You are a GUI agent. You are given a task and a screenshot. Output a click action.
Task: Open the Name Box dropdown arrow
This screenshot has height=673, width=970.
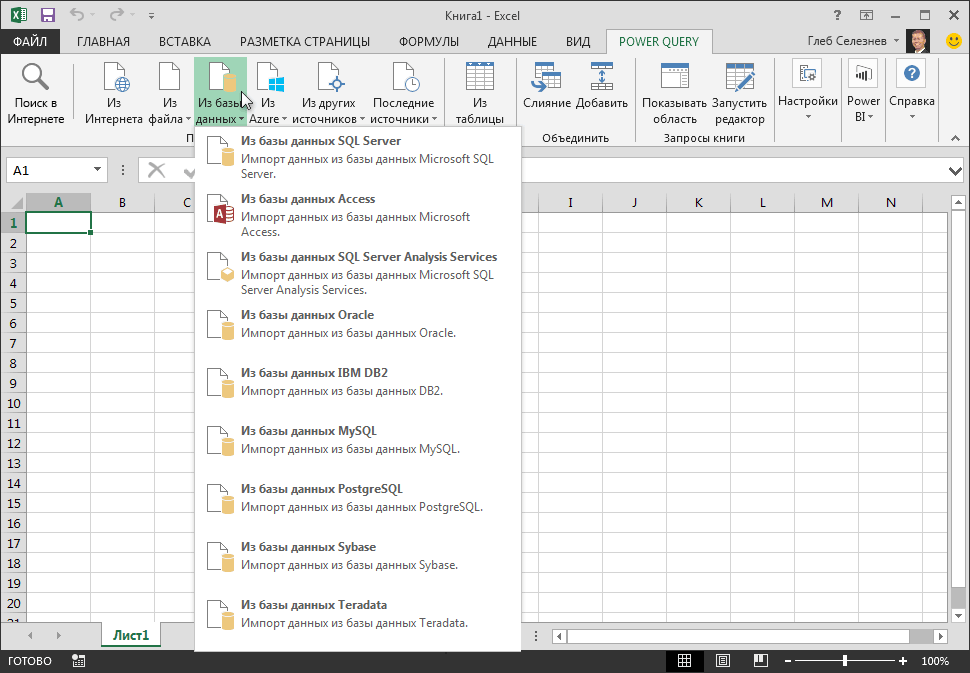point(97,169)
